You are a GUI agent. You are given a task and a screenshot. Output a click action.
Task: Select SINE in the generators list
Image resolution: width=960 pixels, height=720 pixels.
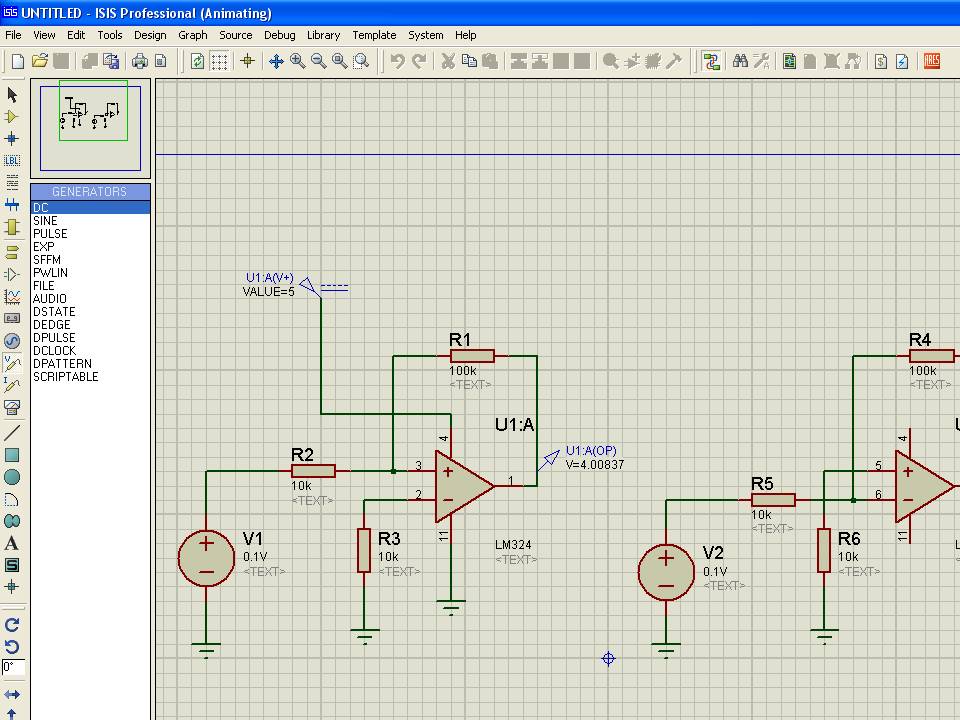point(45,221)
